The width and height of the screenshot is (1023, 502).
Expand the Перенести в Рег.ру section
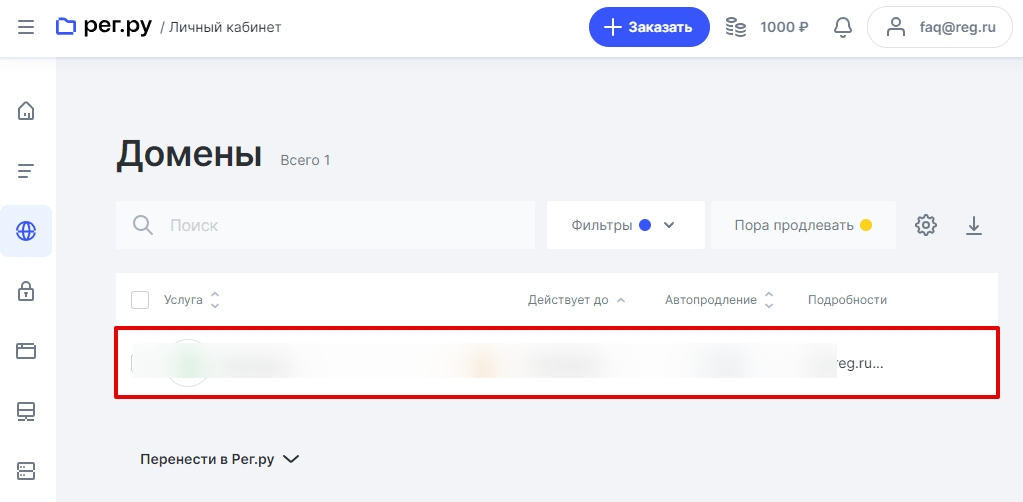click(x=219, y=459)
